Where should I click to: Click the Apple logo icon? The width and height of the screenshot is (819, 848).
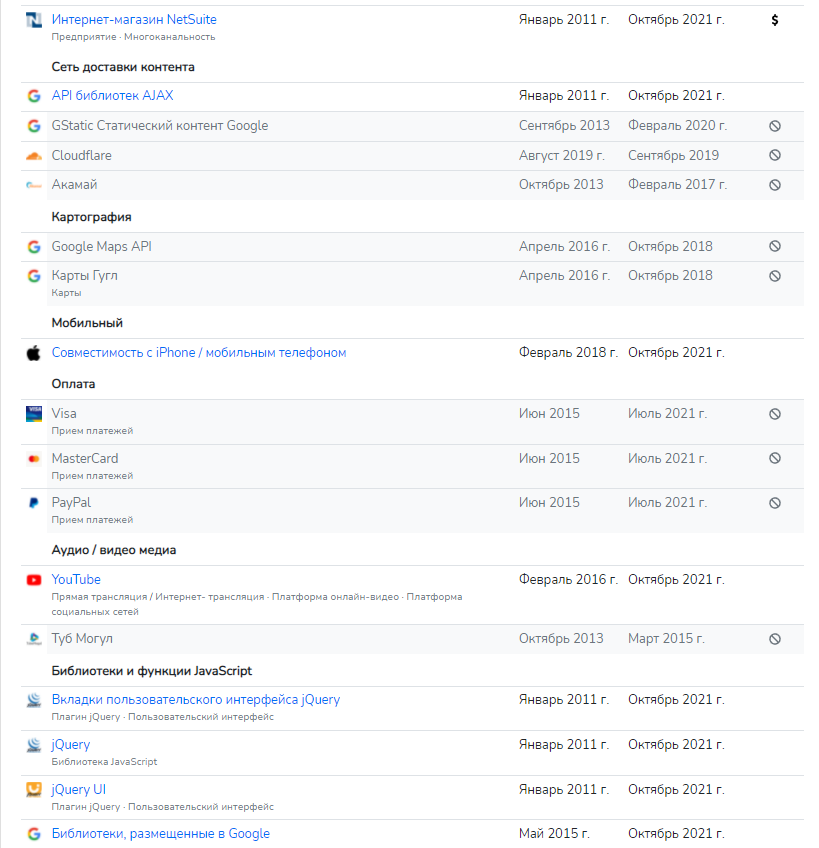coord(34,353)
